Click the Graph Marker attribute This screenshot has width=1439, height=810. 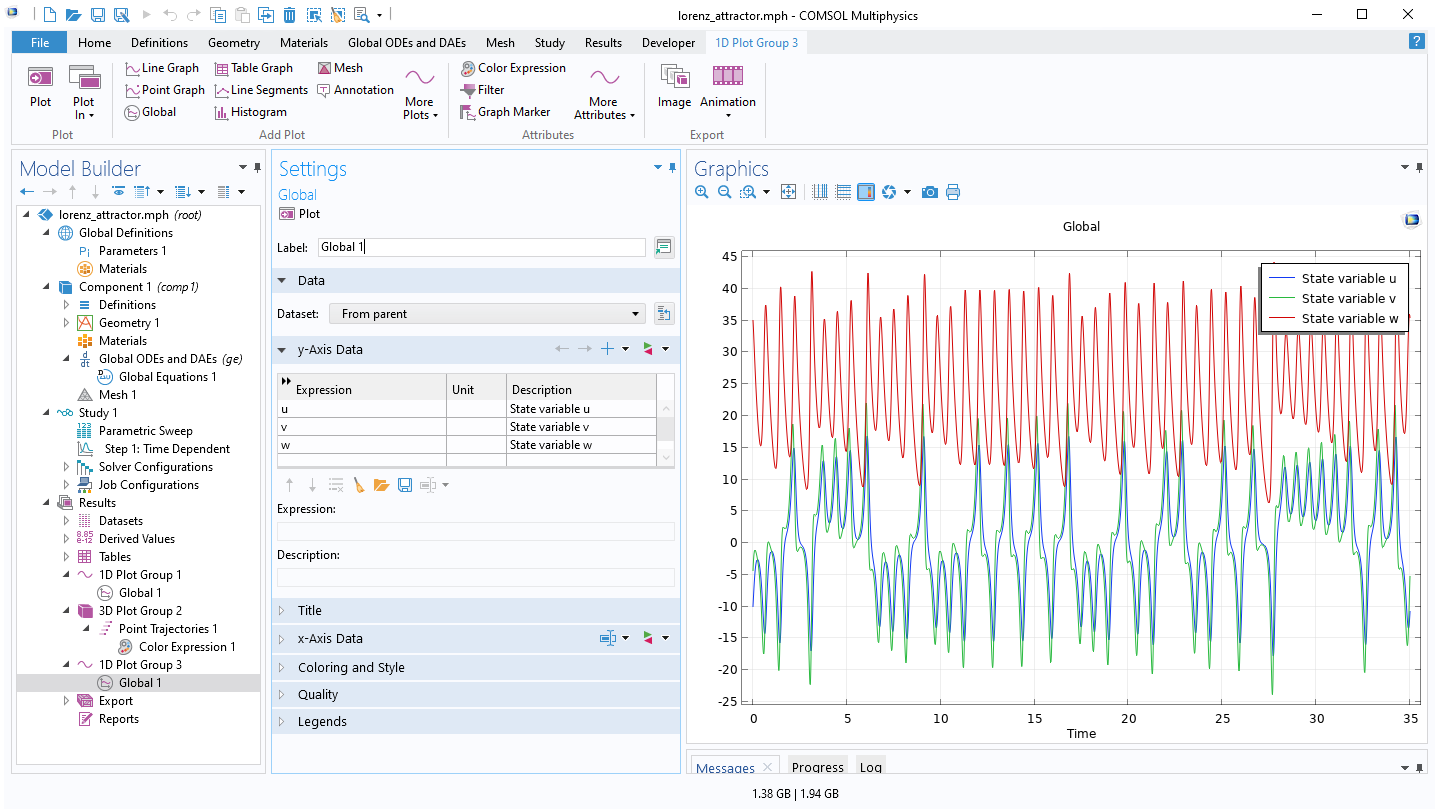(x=505, y=112)
